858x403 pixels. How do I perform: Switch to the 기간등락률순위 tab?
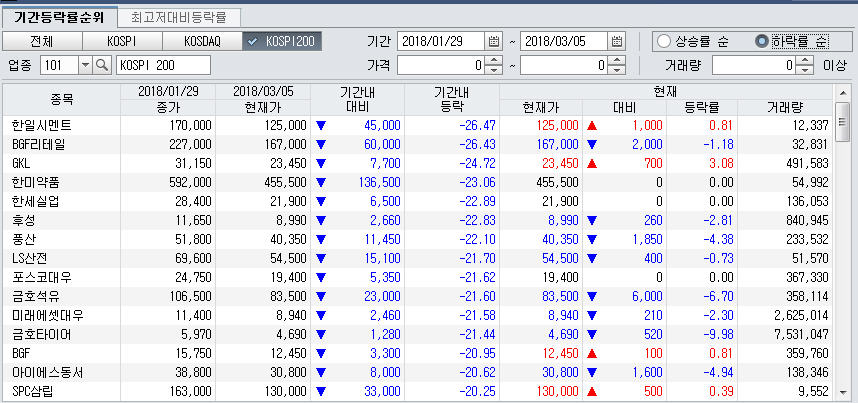pyautogui.click(x=59, y=18)
